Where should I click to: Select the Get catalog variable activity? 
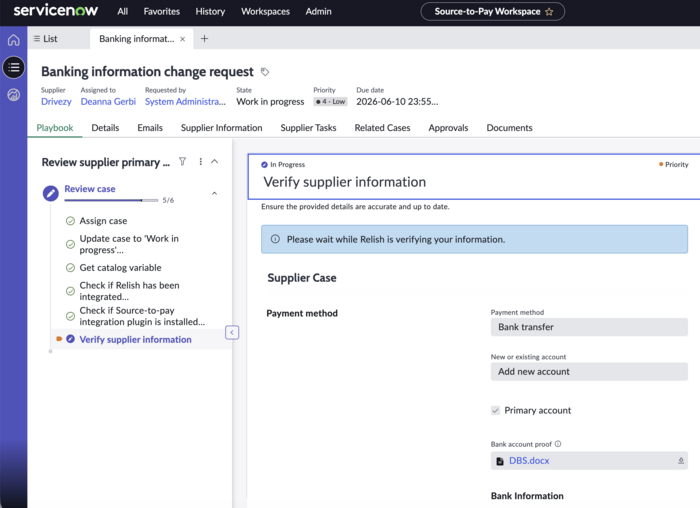(x=121, y=268)
